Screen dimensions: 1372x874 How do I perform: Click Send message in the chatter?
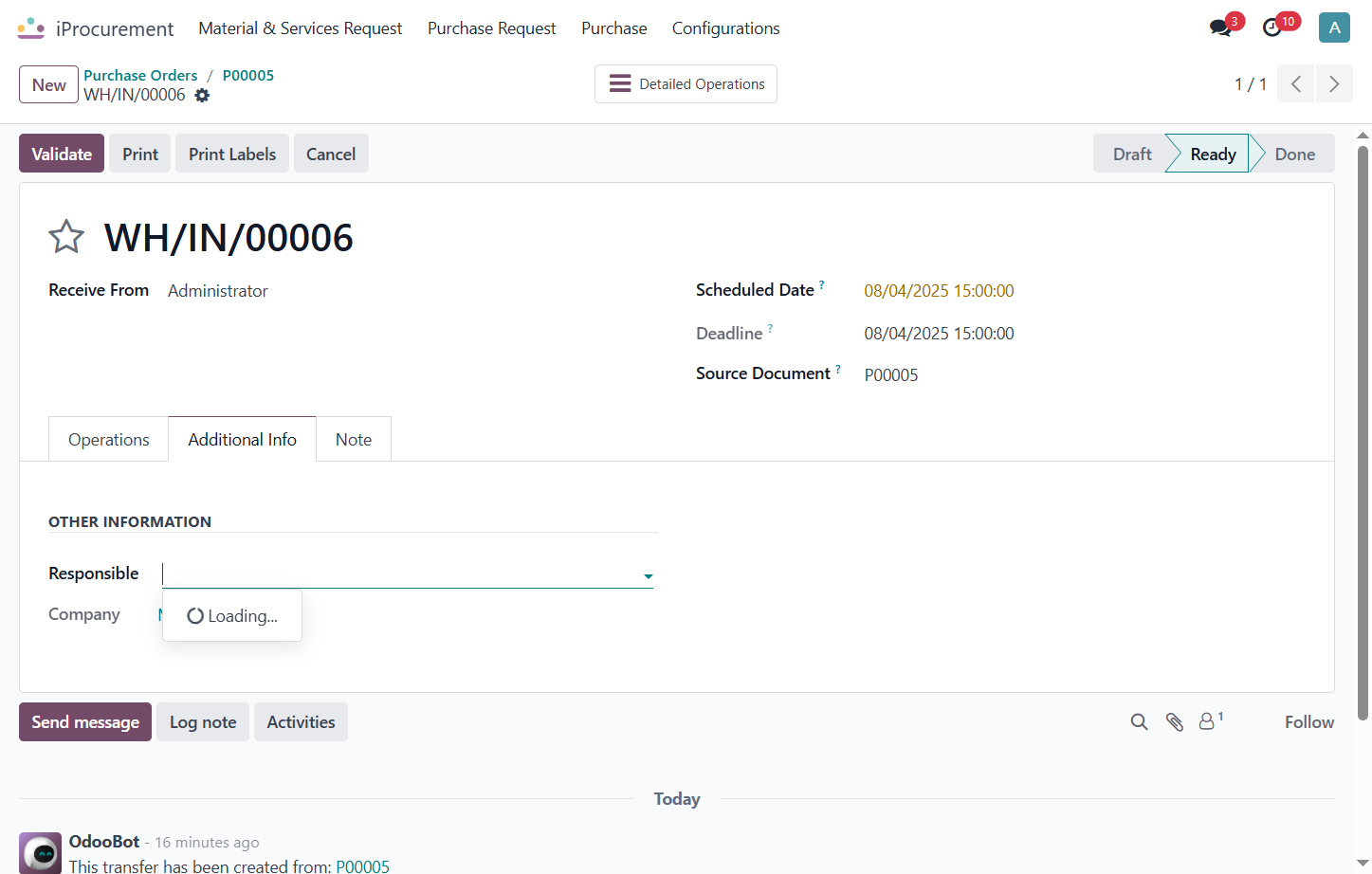(x=85, y=722)
